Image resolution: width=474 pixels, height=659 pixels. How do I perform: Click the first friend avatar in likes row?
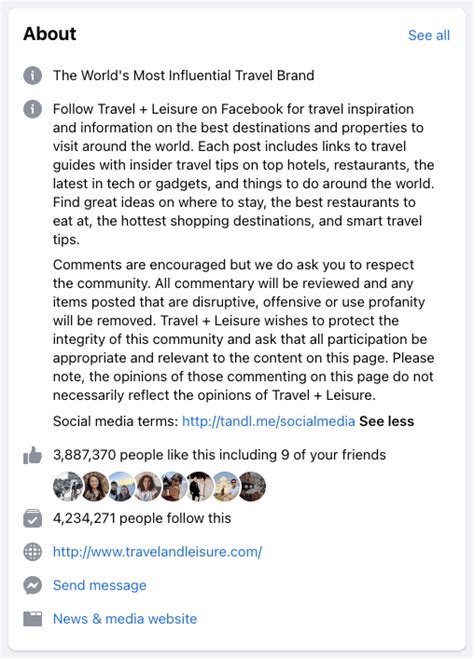pyautogui.click(x=67, y=486)
